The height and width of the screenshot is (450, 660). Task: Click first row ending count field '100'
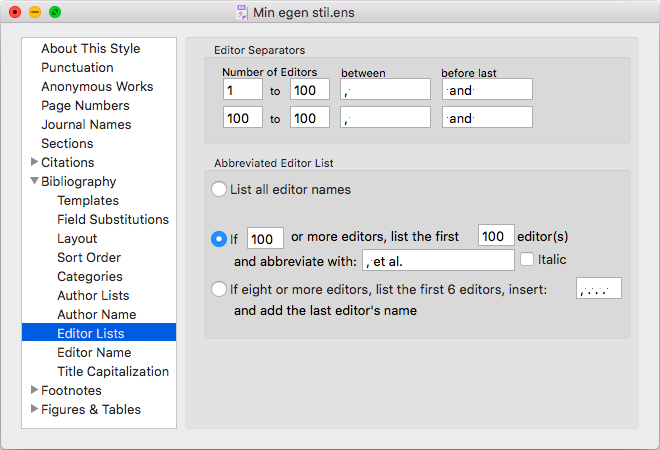310,89
